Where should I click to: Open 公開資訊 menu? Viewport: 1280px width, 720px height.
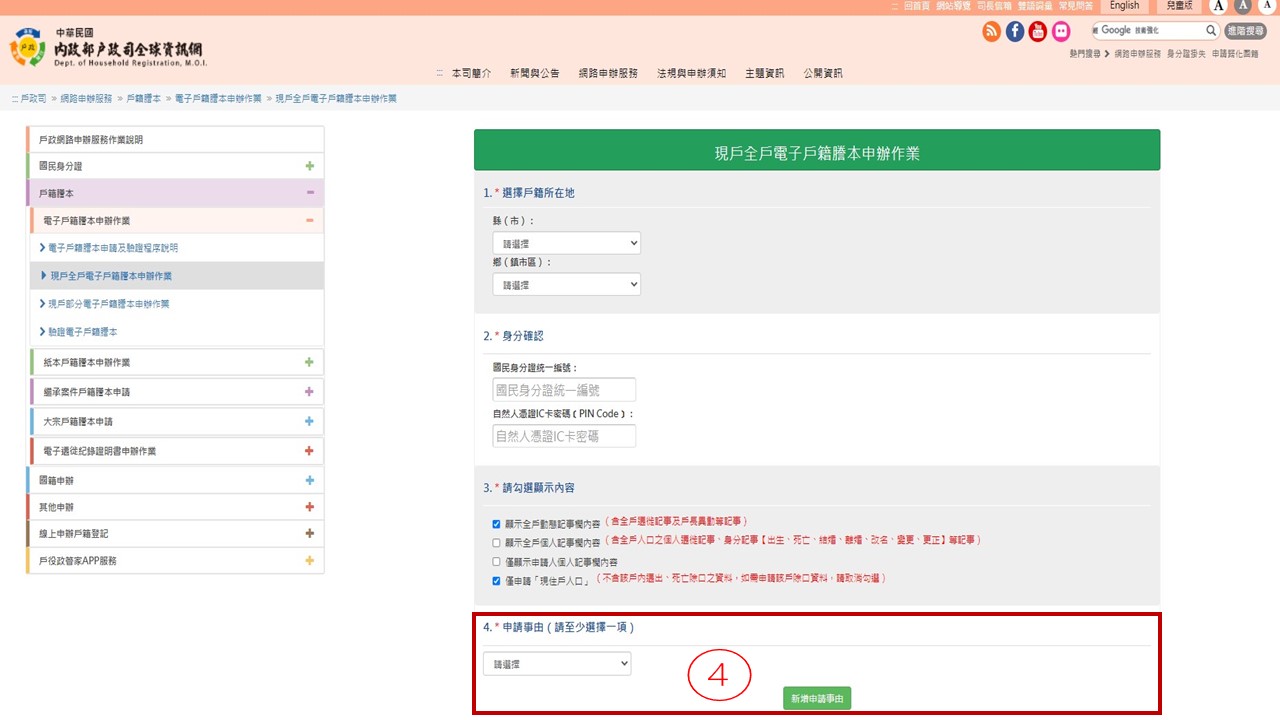coord(823,73)
